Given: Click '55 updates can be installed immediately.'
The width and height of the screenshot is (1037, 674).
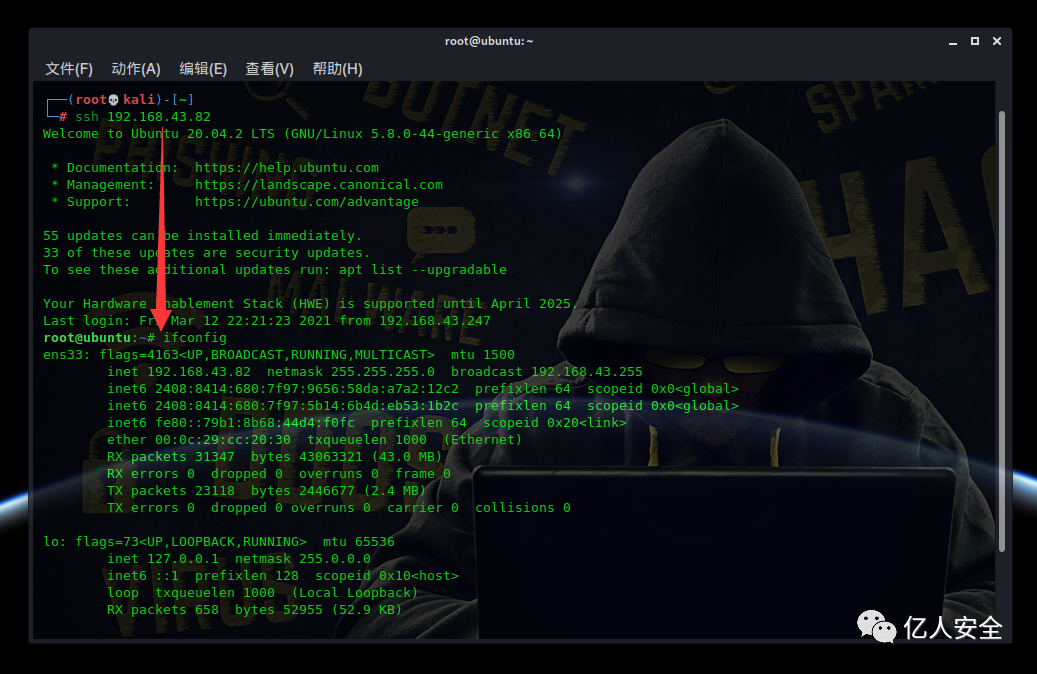Looking at the screenshot, I should (202, 235).
